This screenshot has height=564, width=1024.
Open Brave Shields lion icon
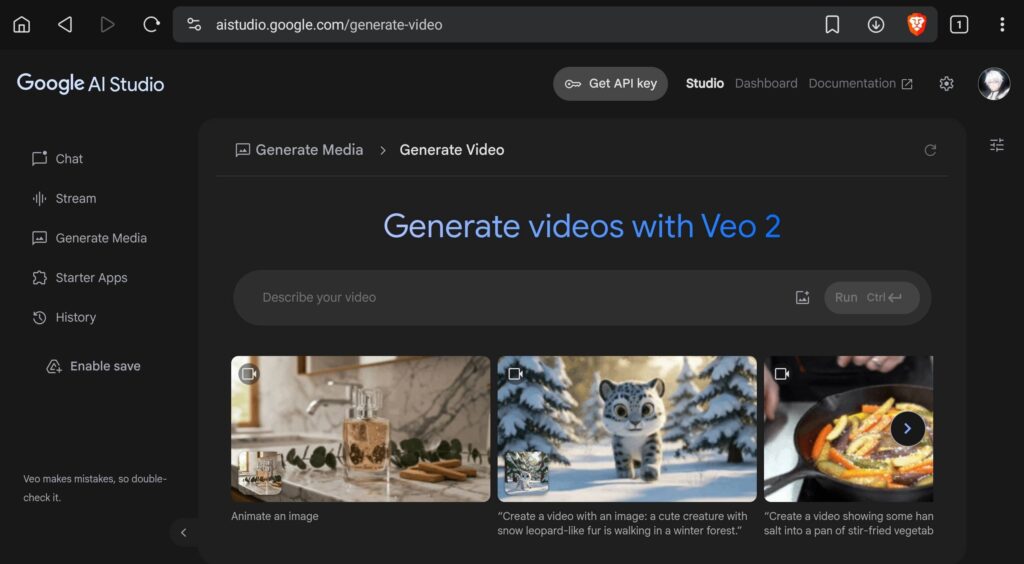point(917,25)
